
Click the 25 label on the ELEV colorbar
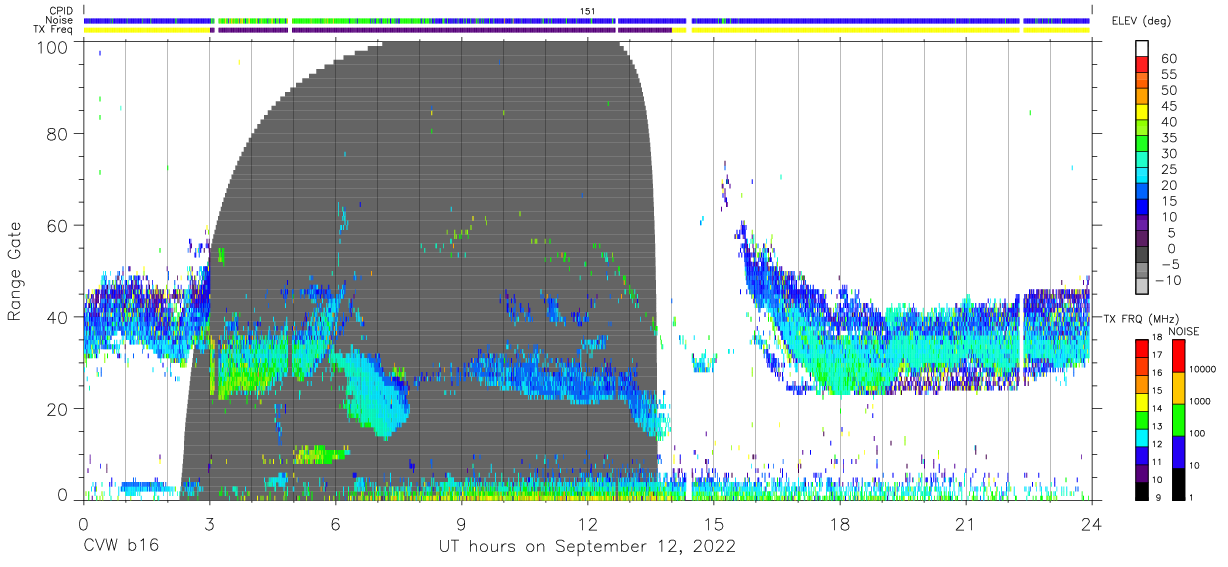tap(1168, 170)
